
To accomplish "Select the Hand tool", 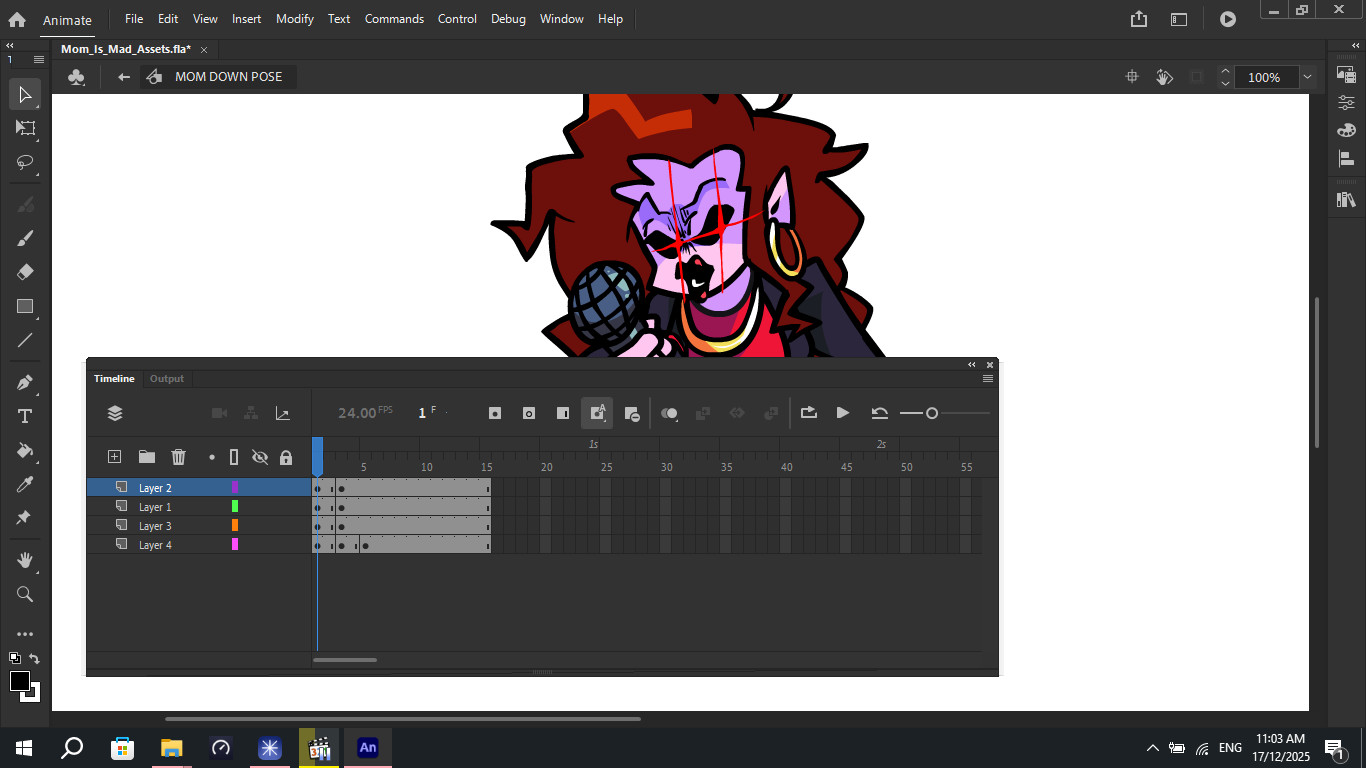I will point(25,560).
